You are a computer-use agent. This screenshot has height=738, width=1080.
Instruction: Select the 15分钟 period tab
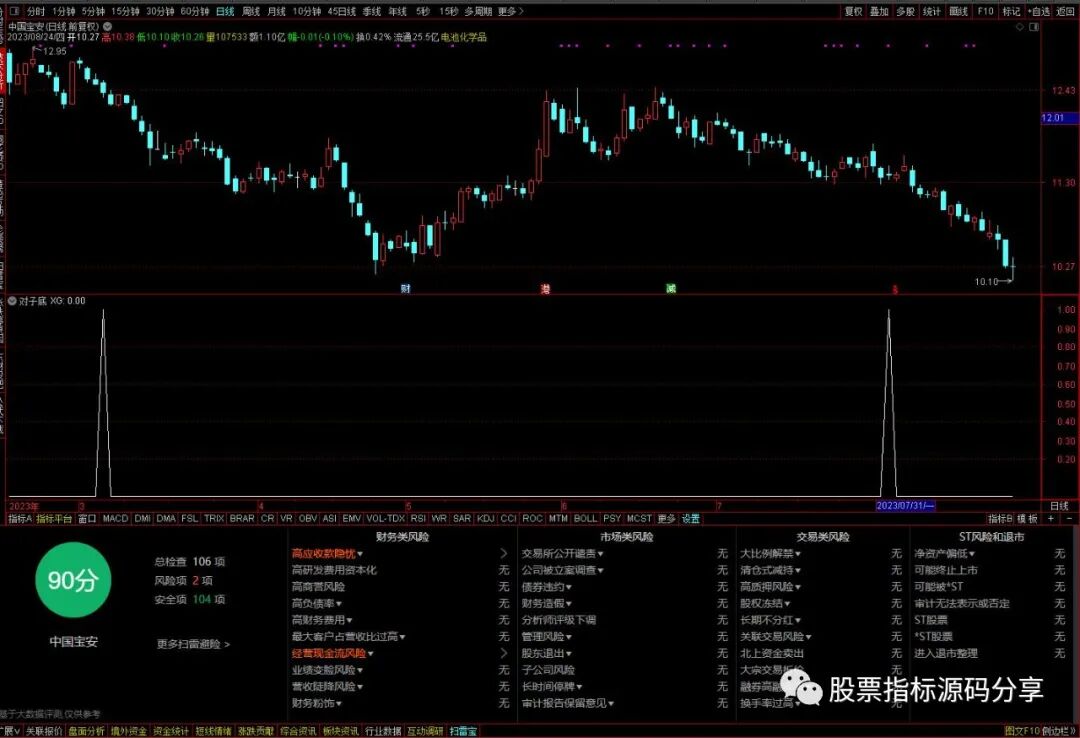tap(125, 11)
